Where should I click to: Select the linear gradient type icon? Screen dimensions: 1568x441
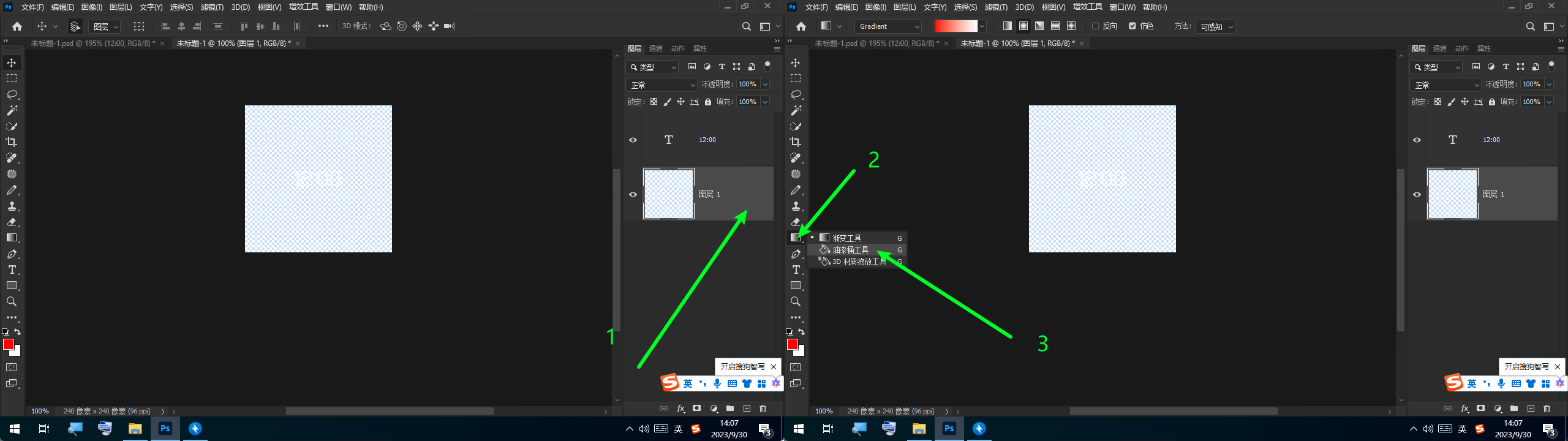pyautogui.click(x=1008, y=26)
